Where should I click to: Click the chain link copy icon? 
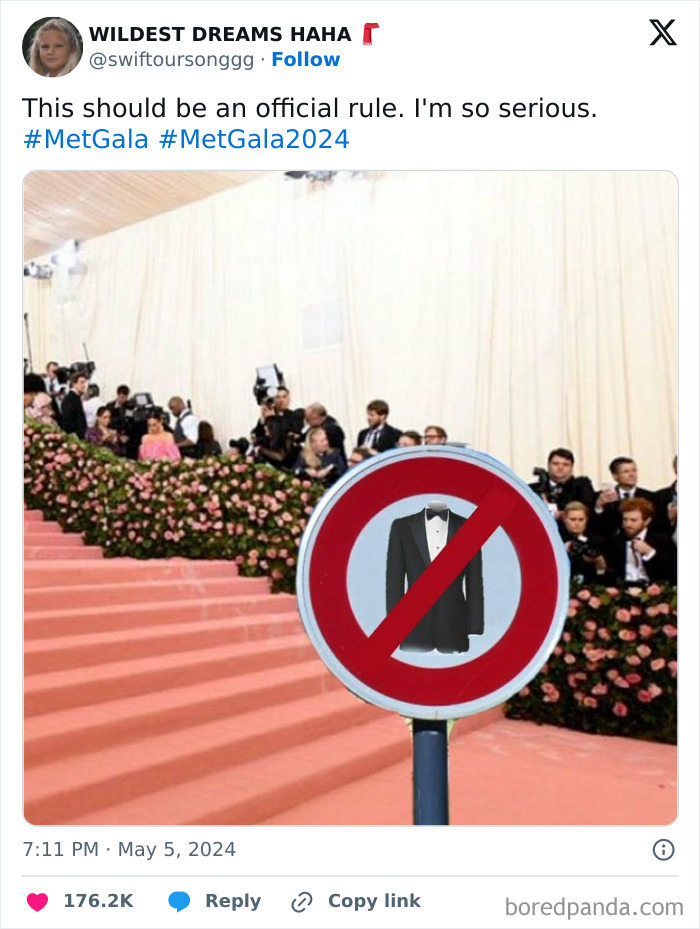click(302, 902)
